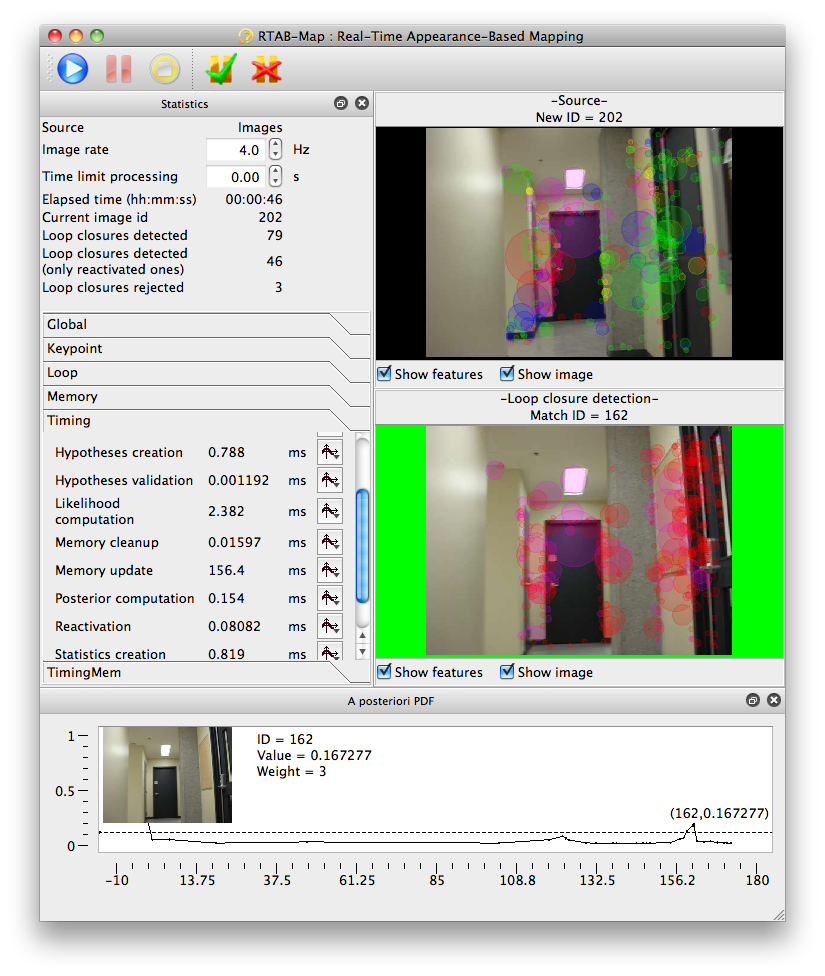
Task: Open the plot icon for Hypotheses creation
Action: pos(330,452)
